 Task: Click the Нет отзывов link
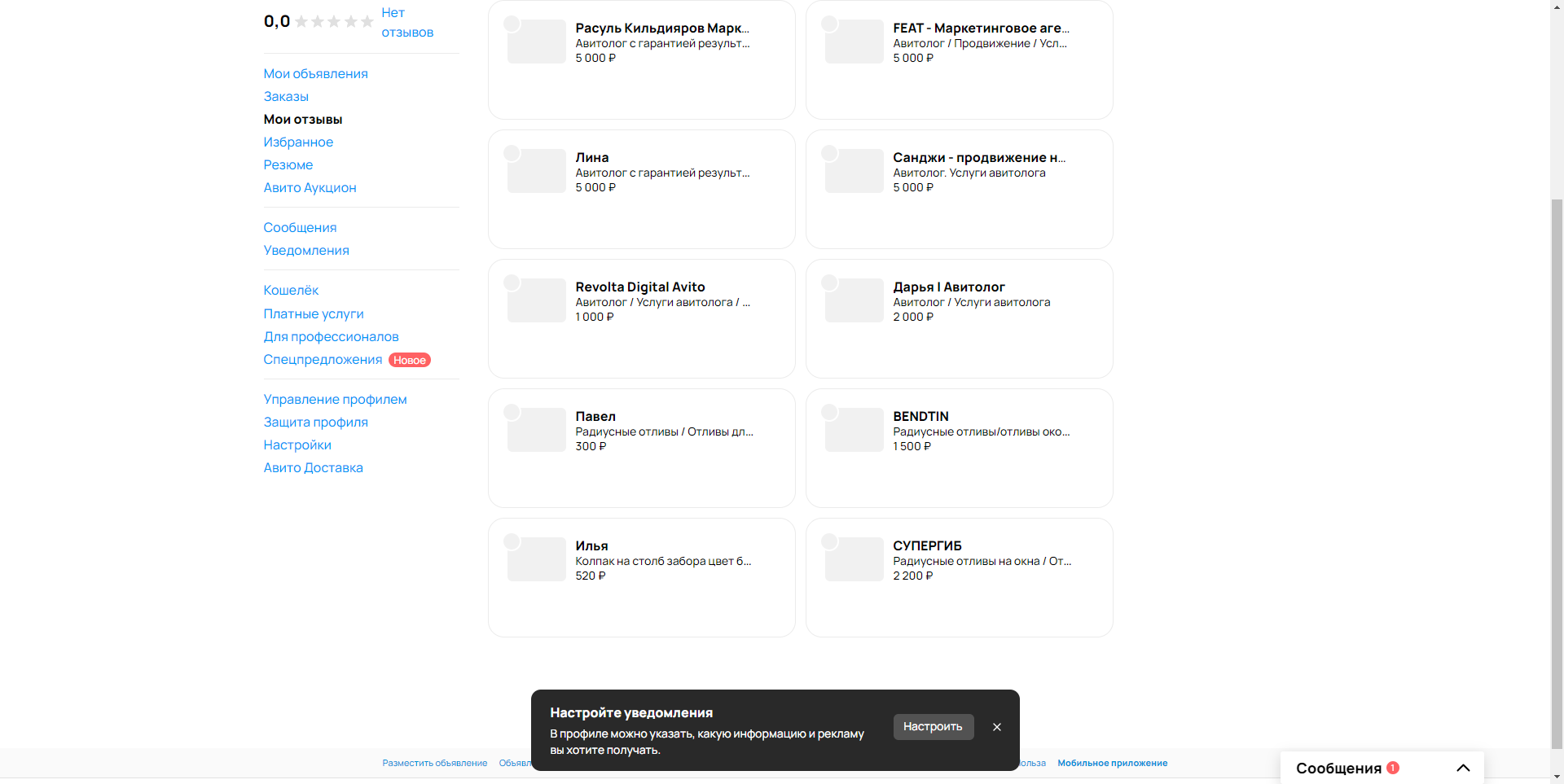407,23
